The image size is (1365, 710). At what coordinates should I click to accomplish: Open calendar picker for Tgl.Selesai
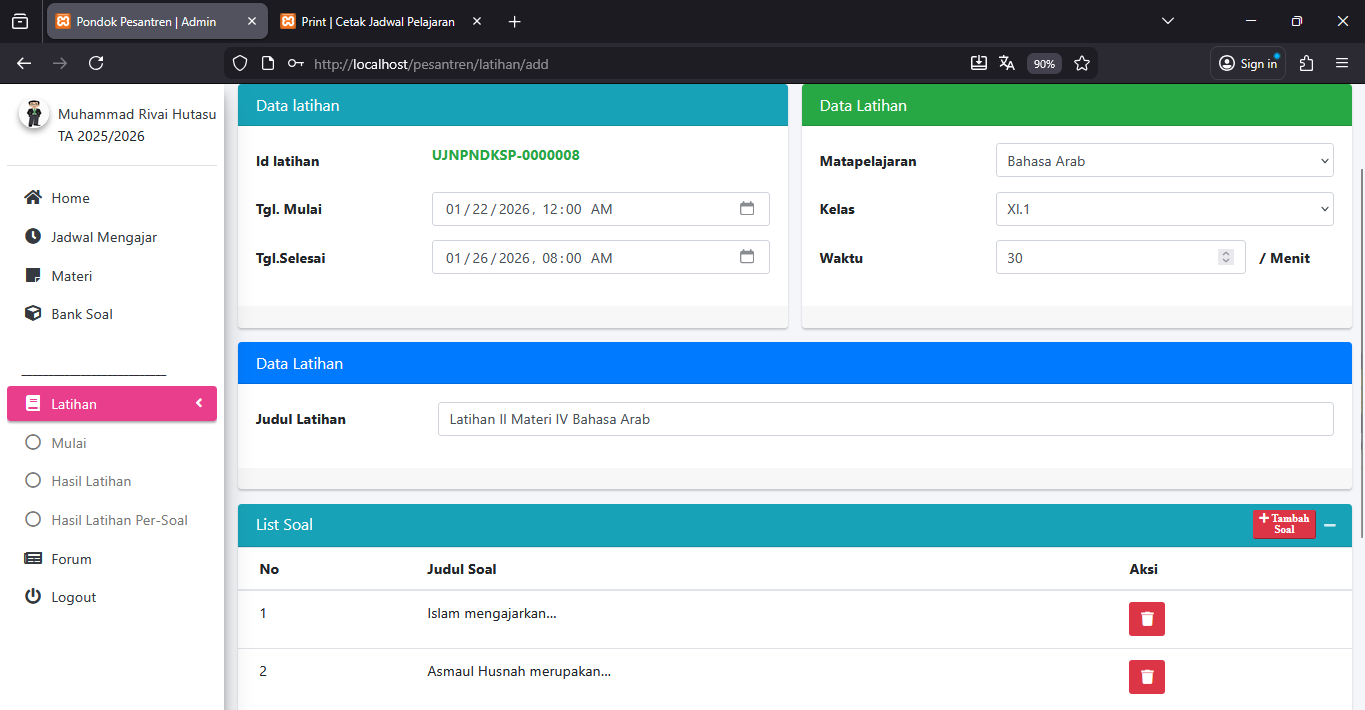[x=747, y=257]
